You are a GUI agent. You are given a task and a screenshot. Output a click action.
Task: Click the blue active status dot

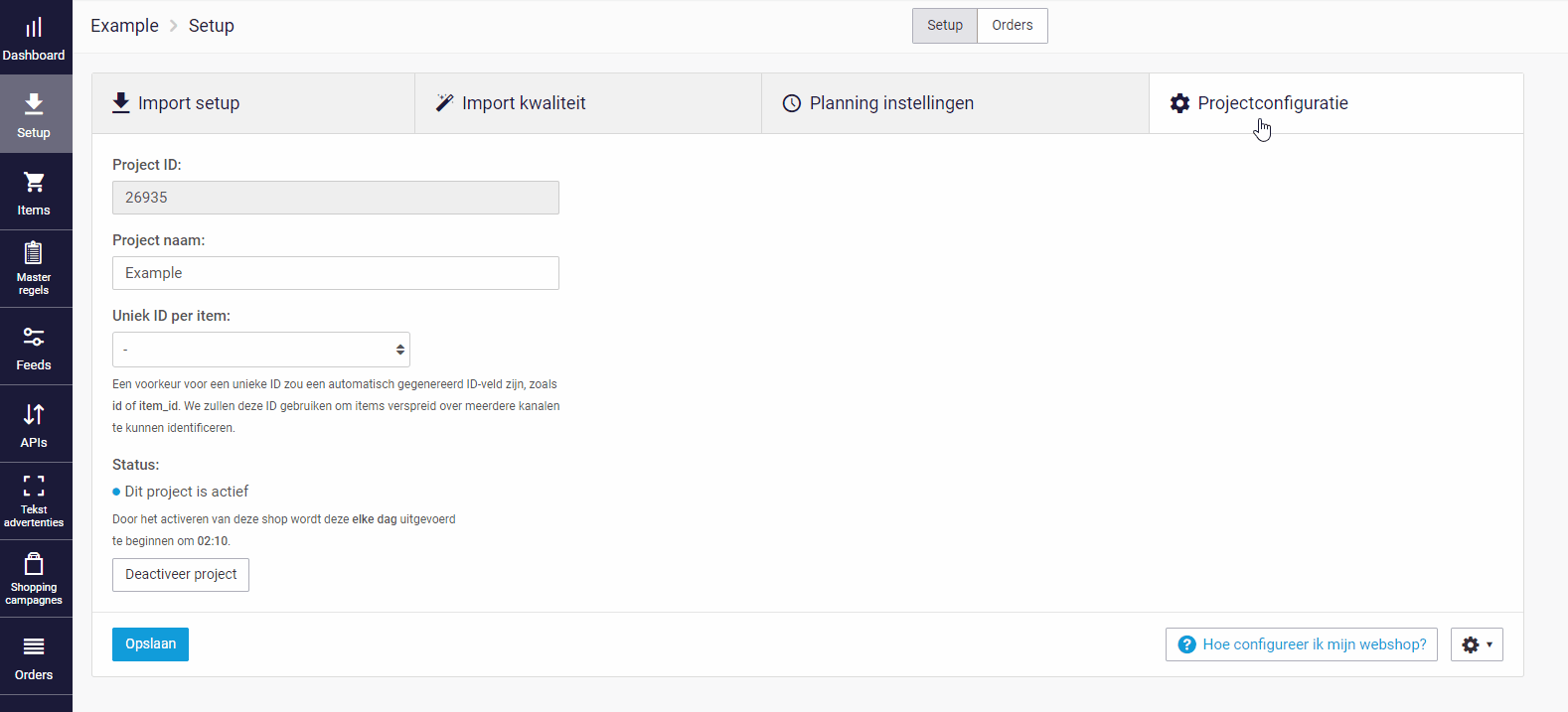coord(116,492)
